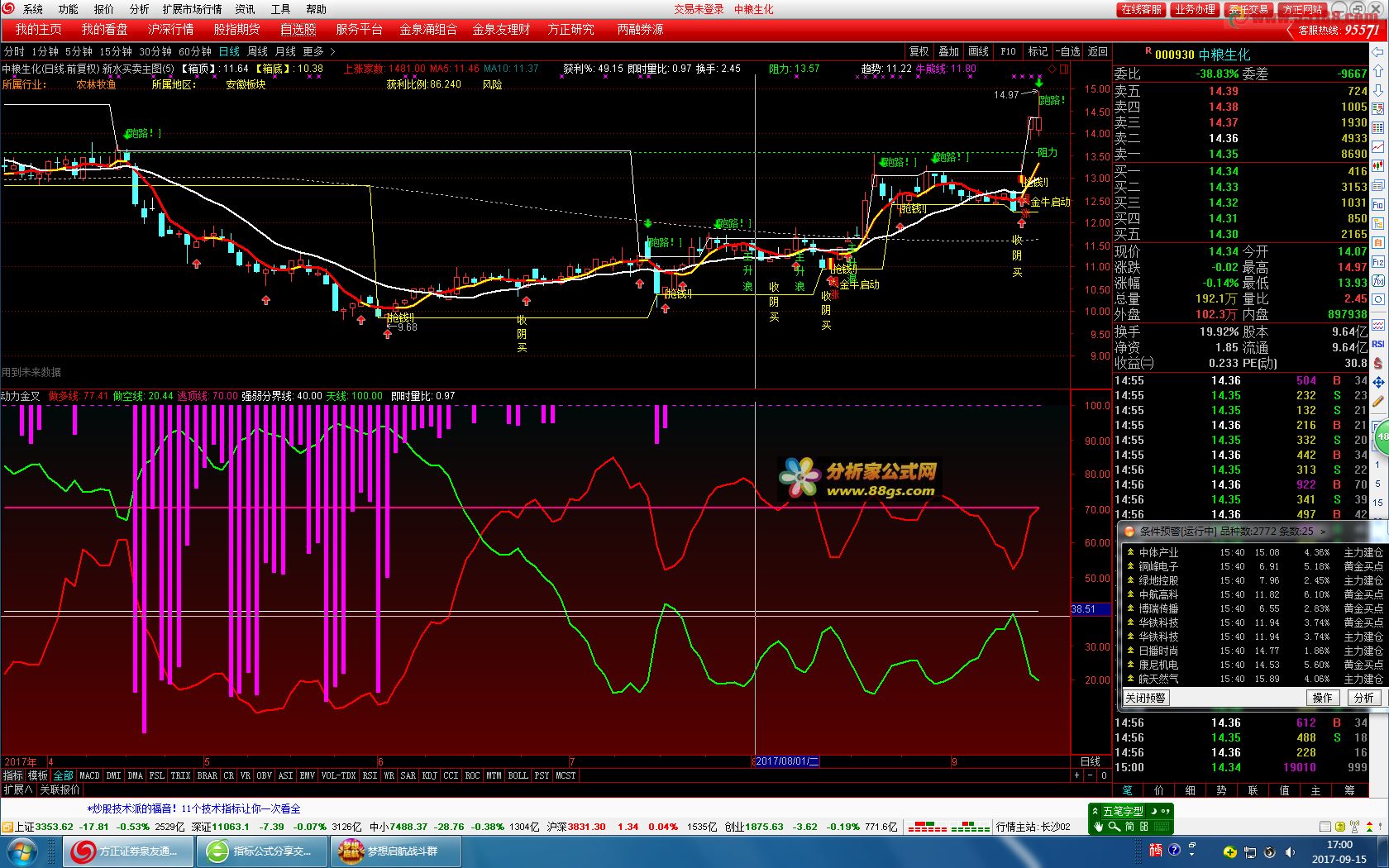
Task: Click the down arrow icon in right sidebar
Action: [1378, 90]
